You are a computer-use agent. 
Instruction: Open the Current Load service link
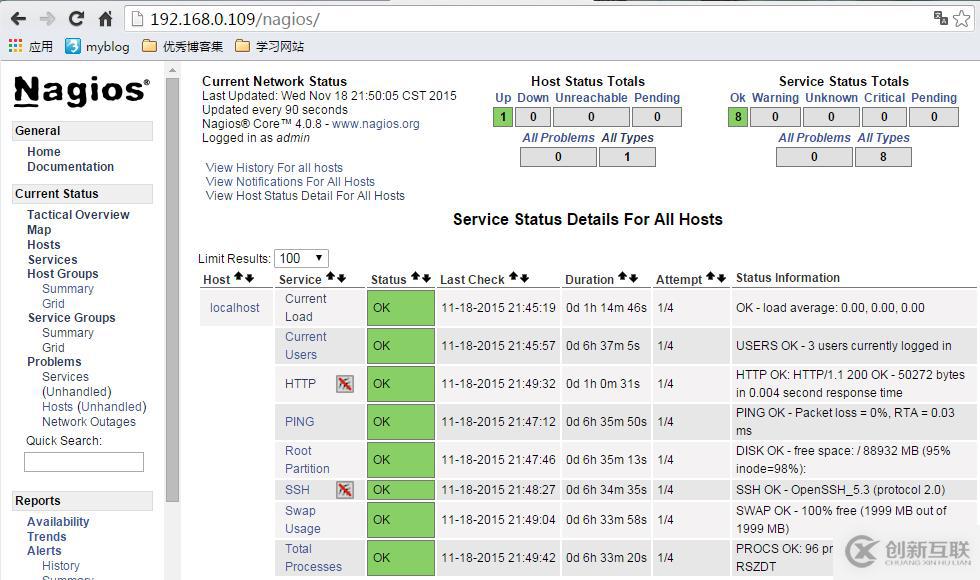[306, 308]
